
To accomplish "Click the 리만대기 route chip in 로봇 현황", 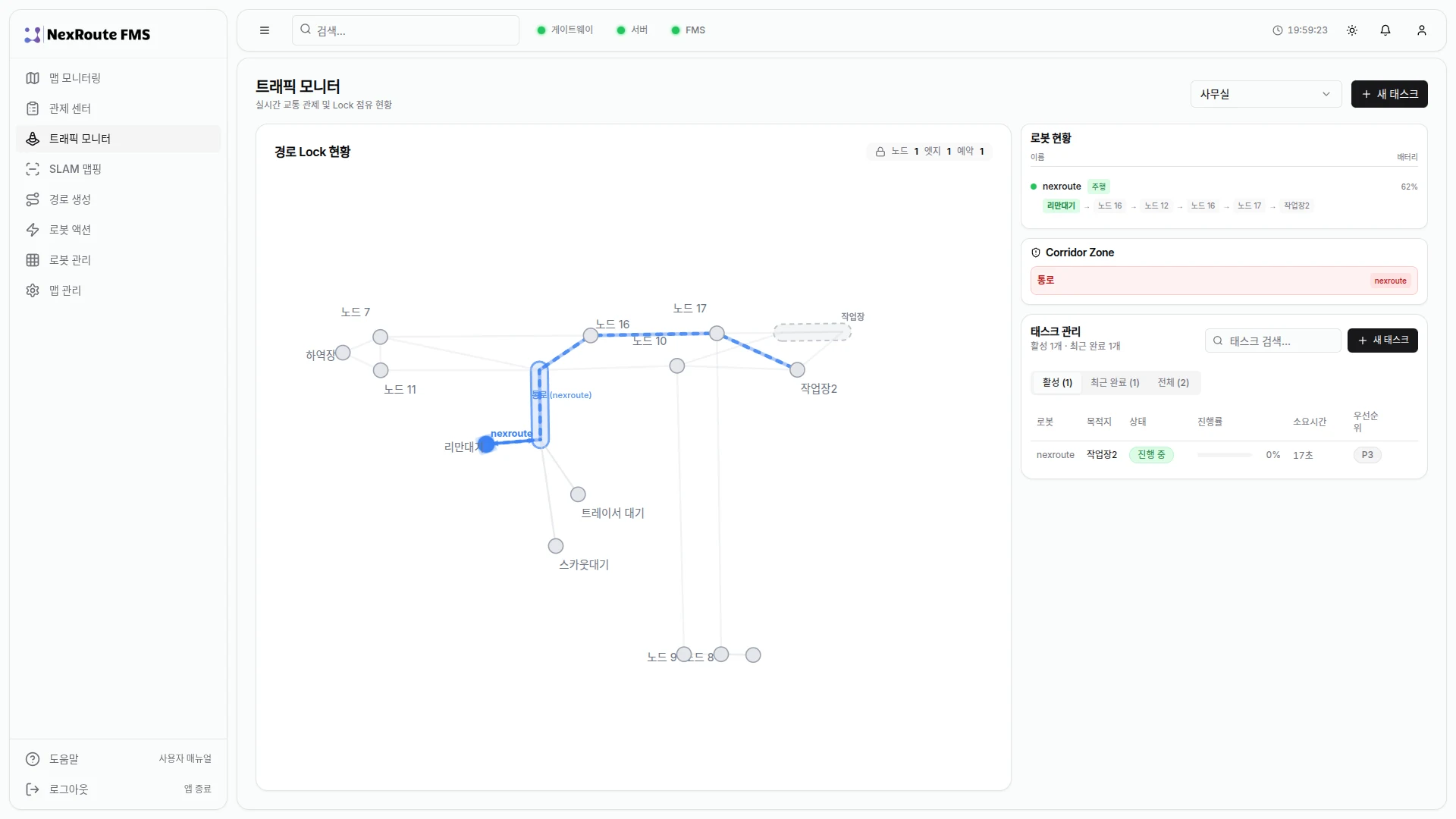I will (1061, 206).
